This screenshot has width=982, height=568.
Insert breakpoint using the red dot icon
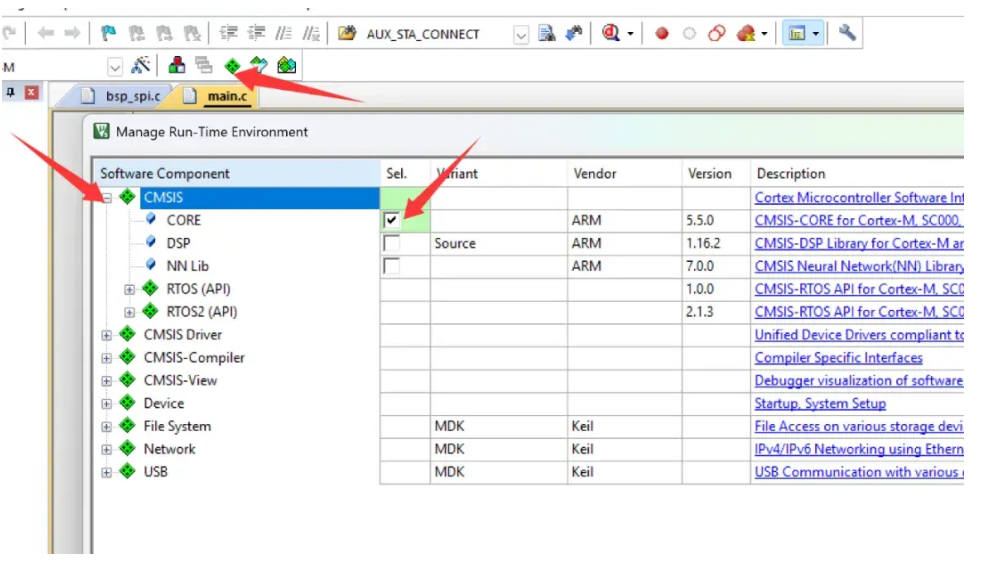click(661, 34)
